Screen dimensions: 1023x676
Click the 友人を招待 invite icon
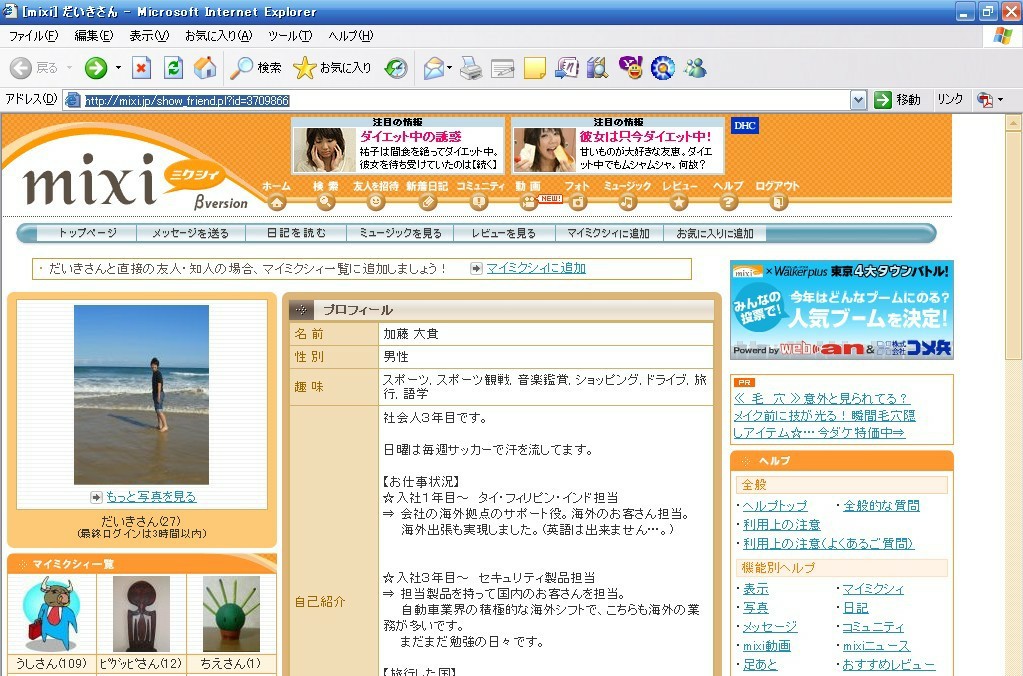click(x=374, y=201)
